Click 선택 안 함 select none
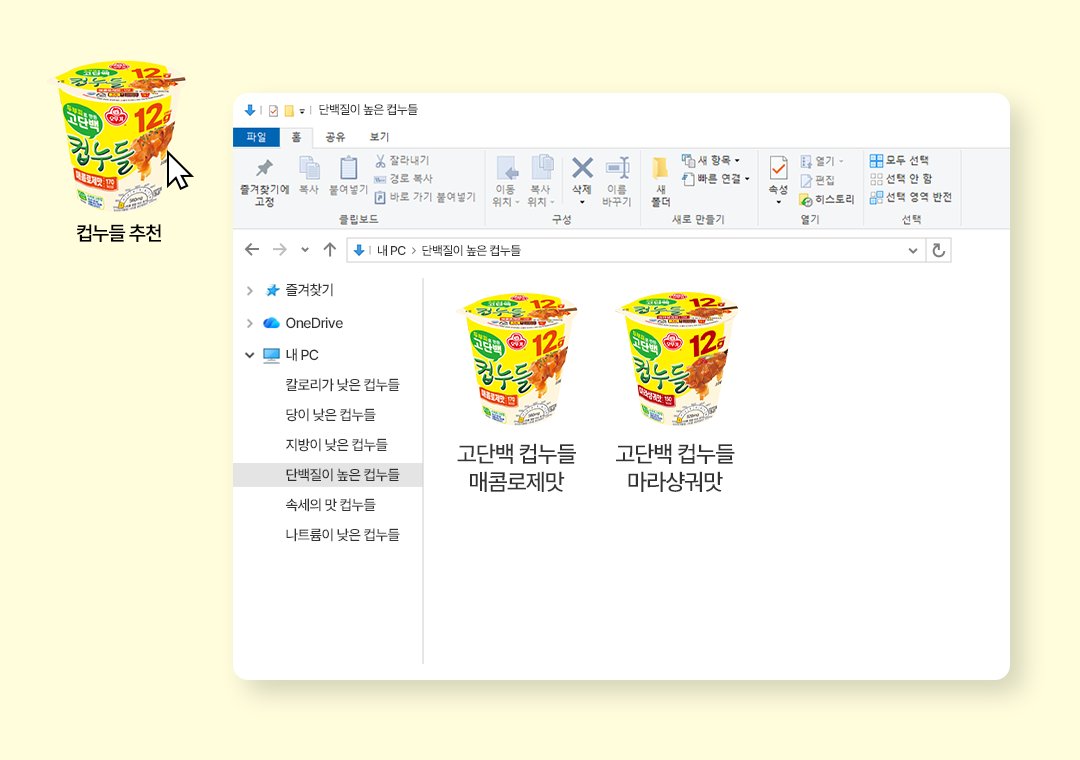The image size is (1080, 760). (x=901, y=178)
